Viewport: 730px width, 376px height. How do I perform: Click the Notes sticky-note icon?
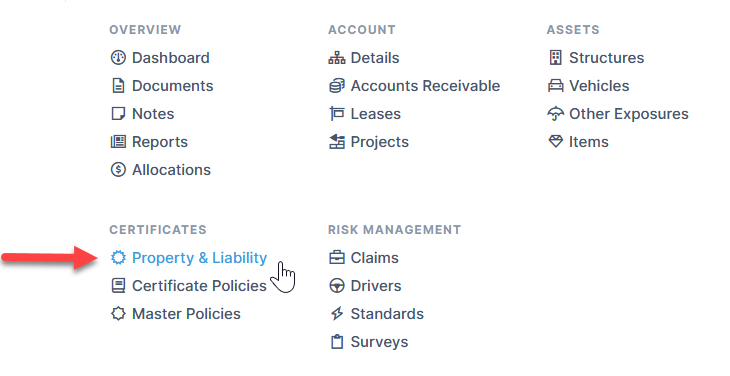(118, 114)
